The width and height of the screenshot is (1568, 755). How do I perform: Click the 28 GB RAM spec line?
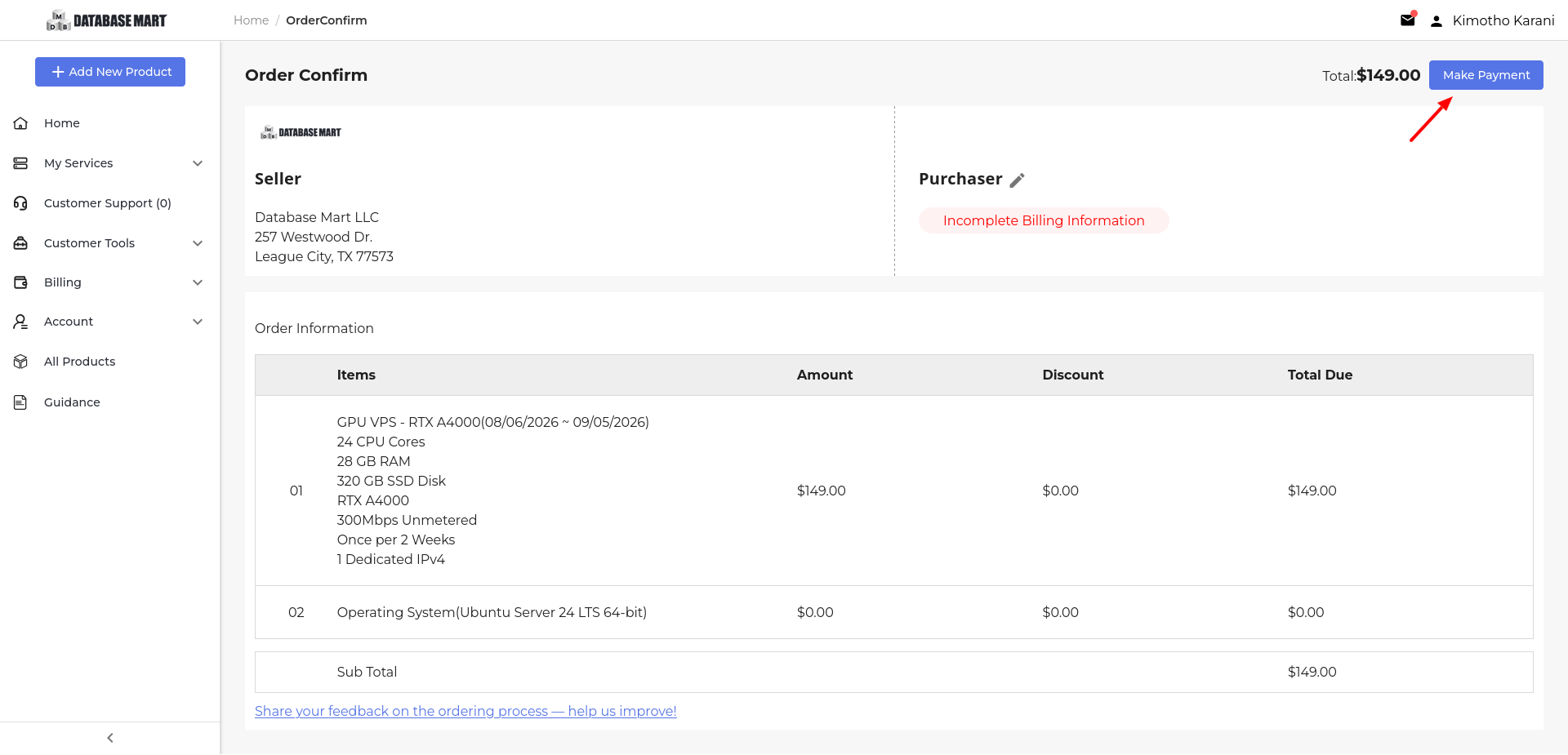coord(374,461)
